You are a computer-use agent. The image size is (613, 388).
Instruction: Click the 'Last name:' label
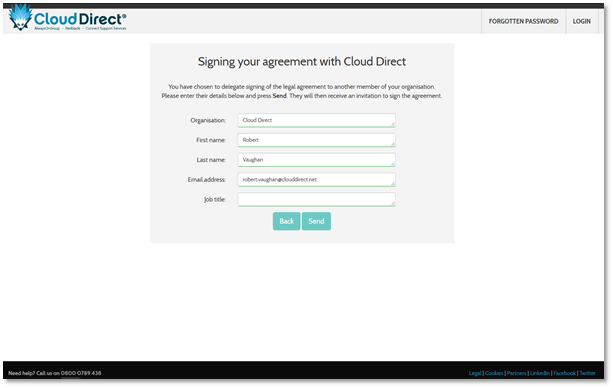tap(211, 160)
